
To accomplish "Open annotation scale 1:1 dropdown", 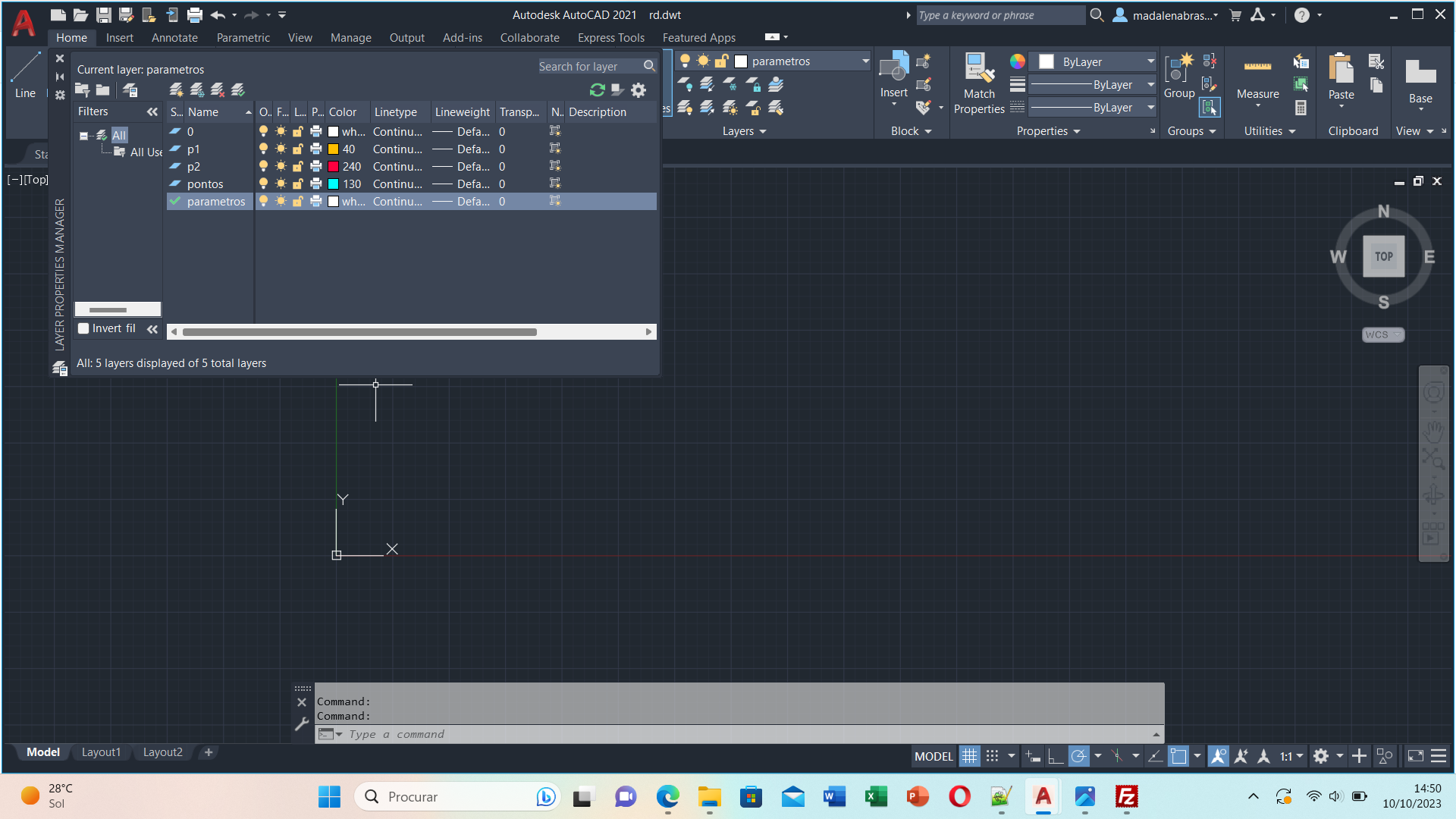I will click(x=1291, y=755).
